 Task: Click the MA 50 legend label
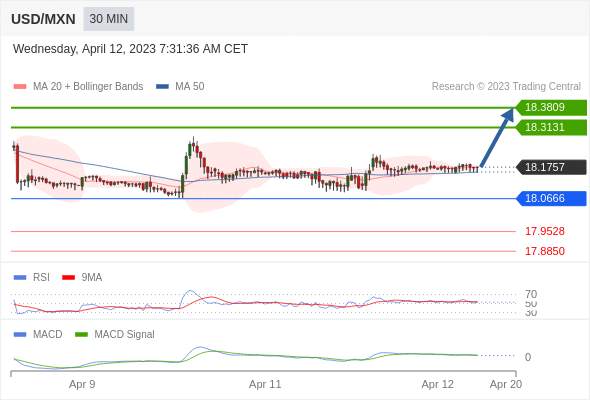[x=190, y=87]
